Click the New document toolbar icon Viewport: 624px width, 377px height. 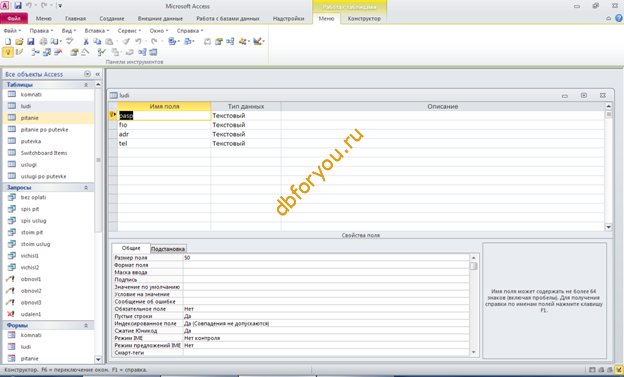pos(8,41)
